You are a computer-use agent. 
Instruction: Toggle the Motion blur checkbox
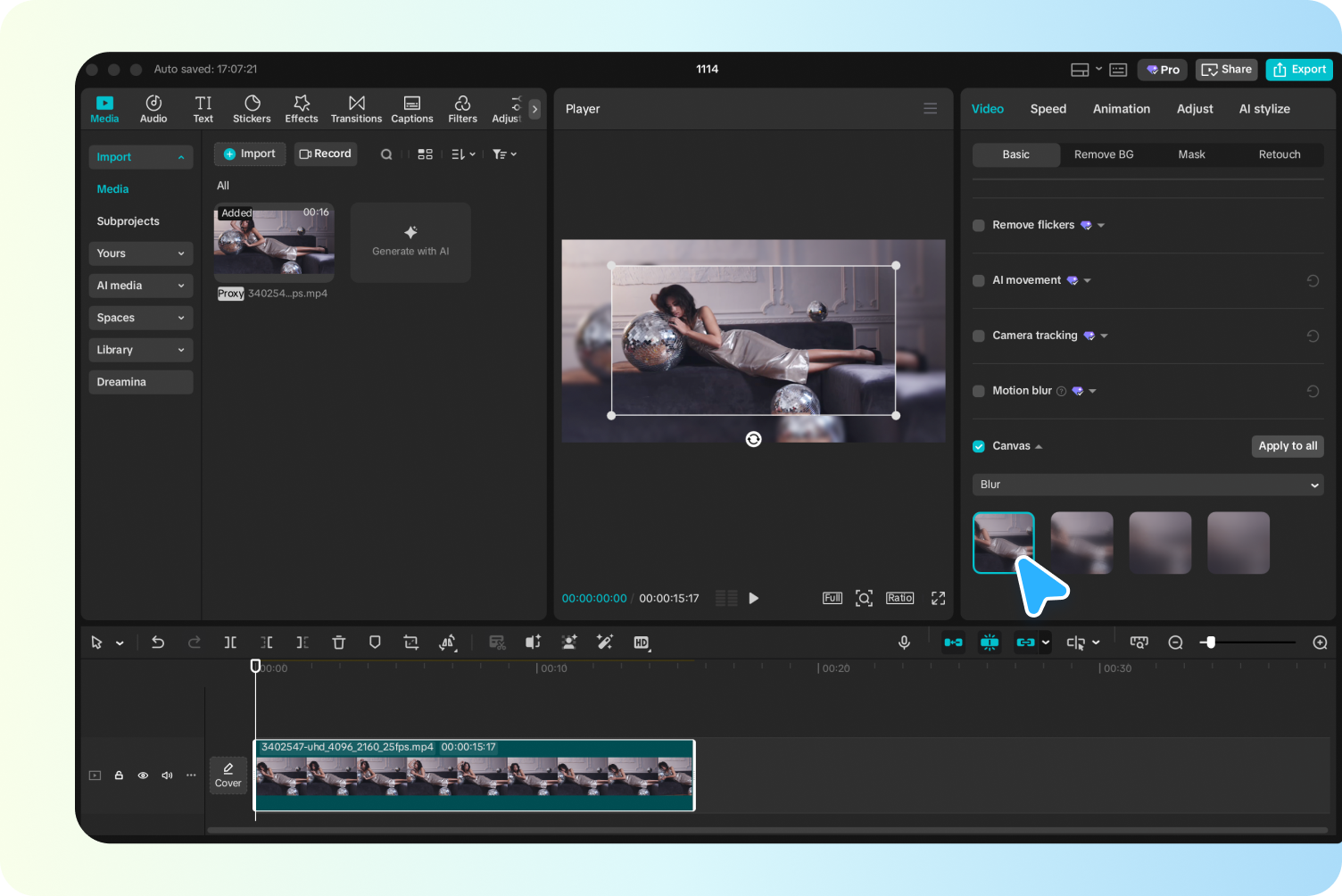coord(978,391)
